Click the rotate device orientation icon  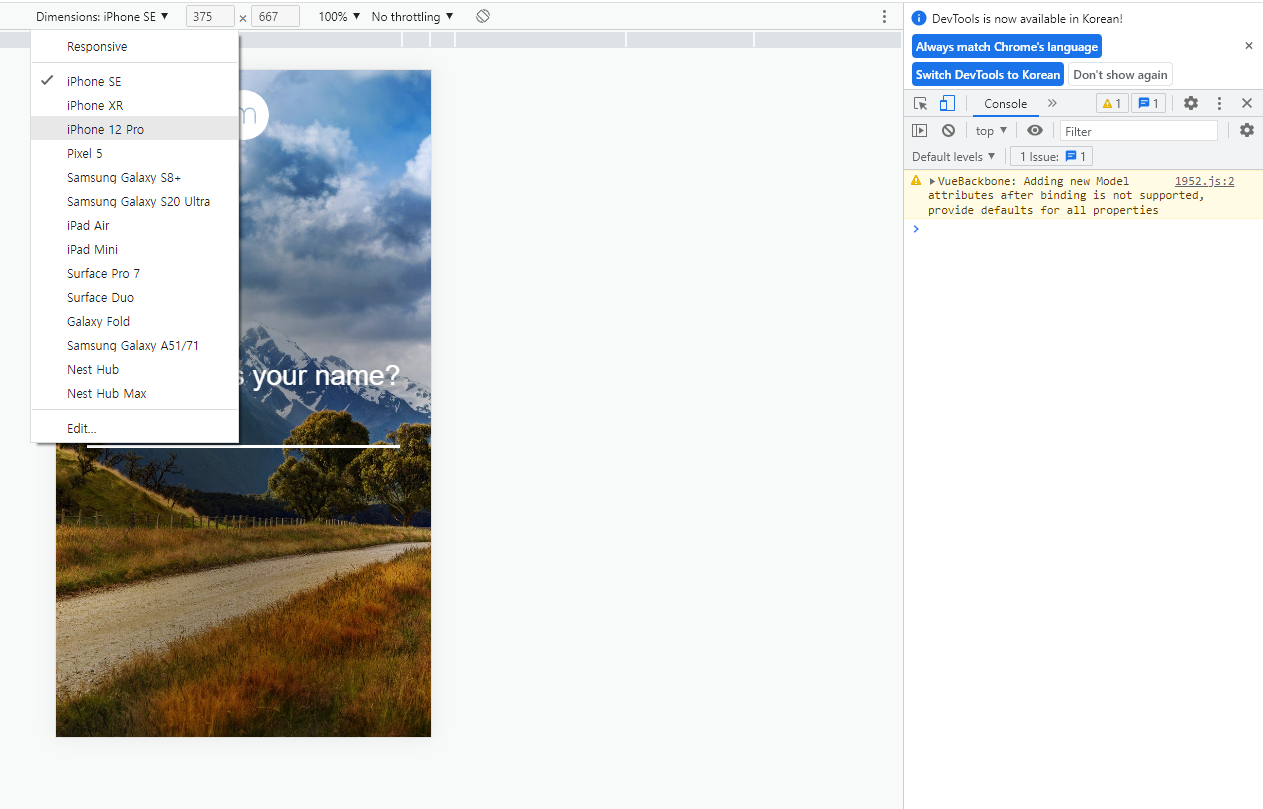point(483,17)
